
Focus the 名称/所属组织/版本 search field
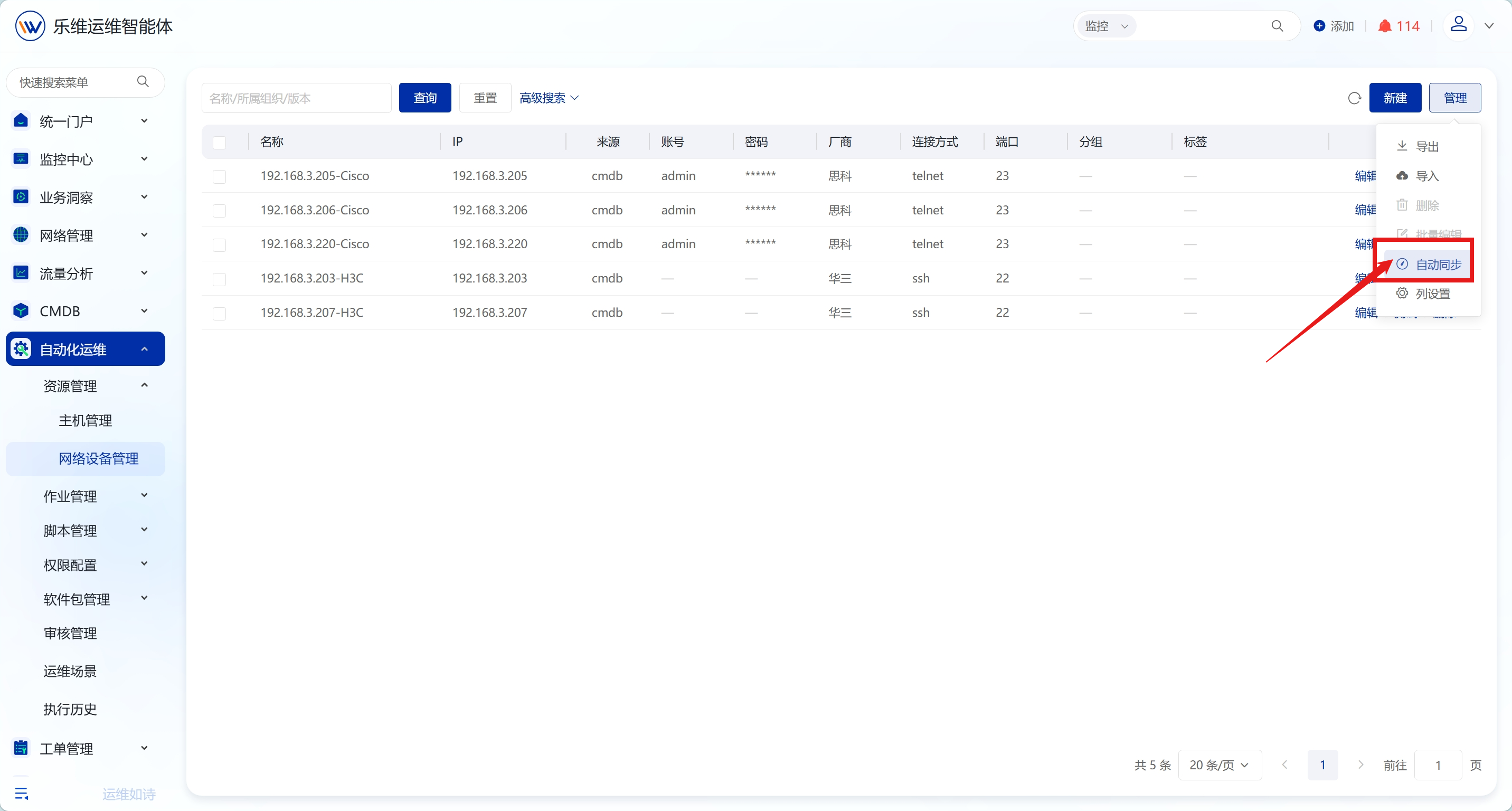coord(297,98)
